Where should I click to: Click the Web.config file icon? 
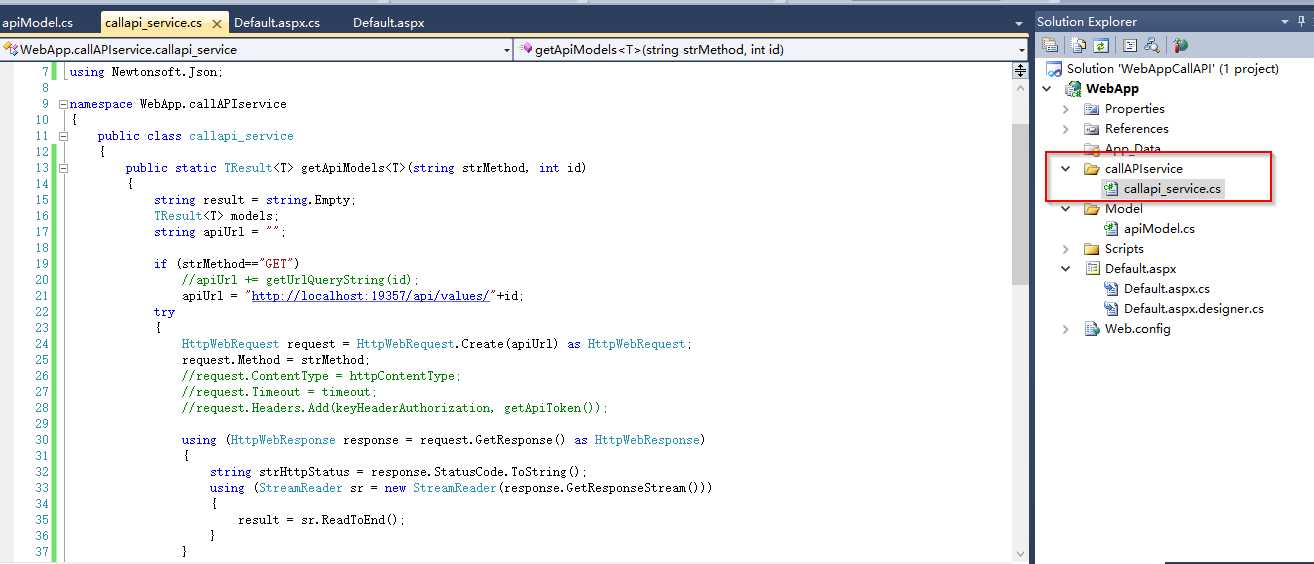1092,329
